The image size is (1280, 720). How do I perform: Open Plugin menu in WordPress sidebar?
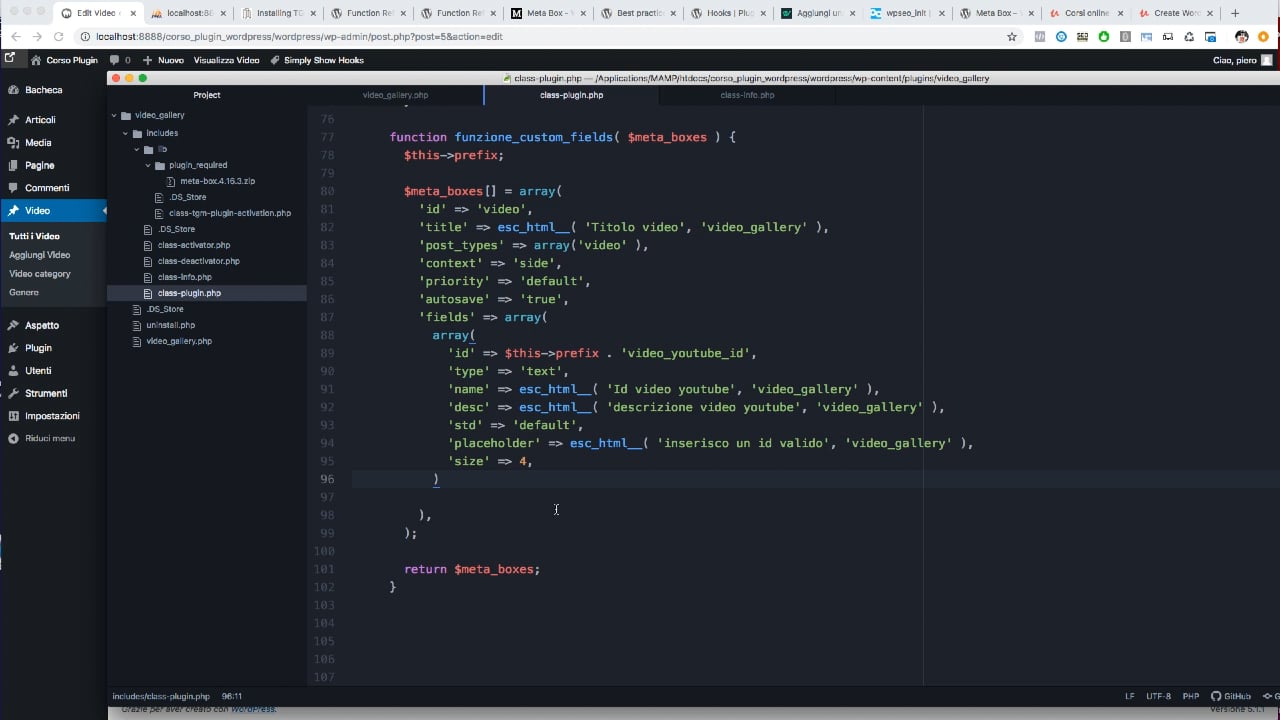click(38, 348)
